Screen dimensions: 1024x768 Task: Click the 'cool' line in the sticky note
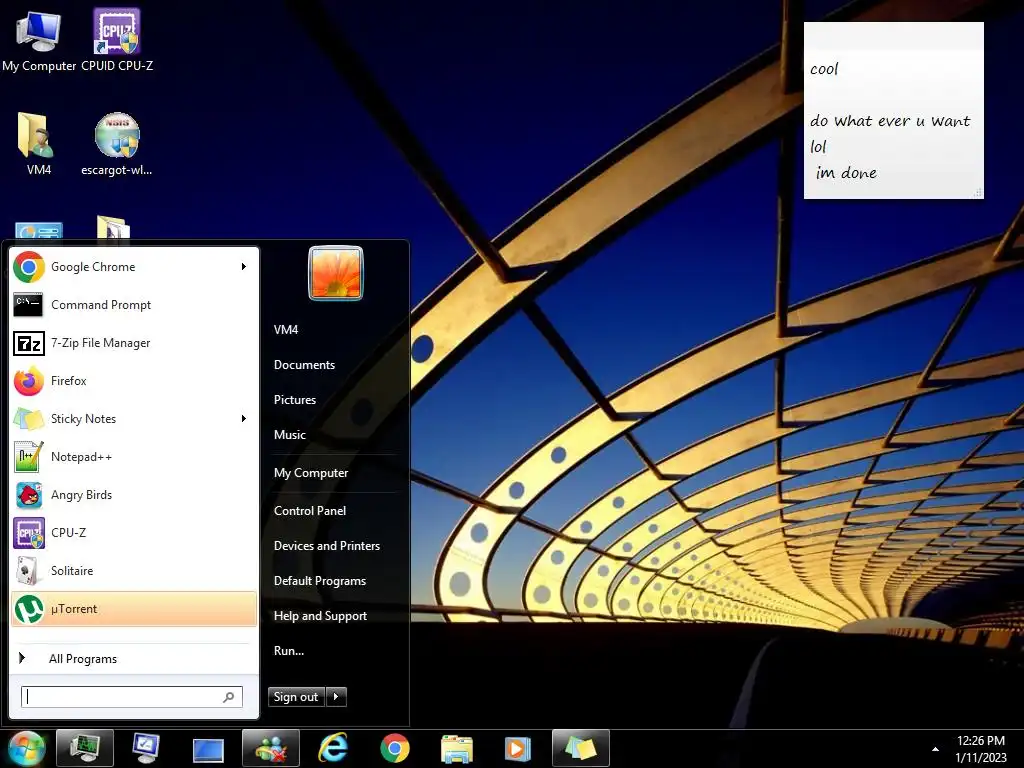[x=824, y=69]
